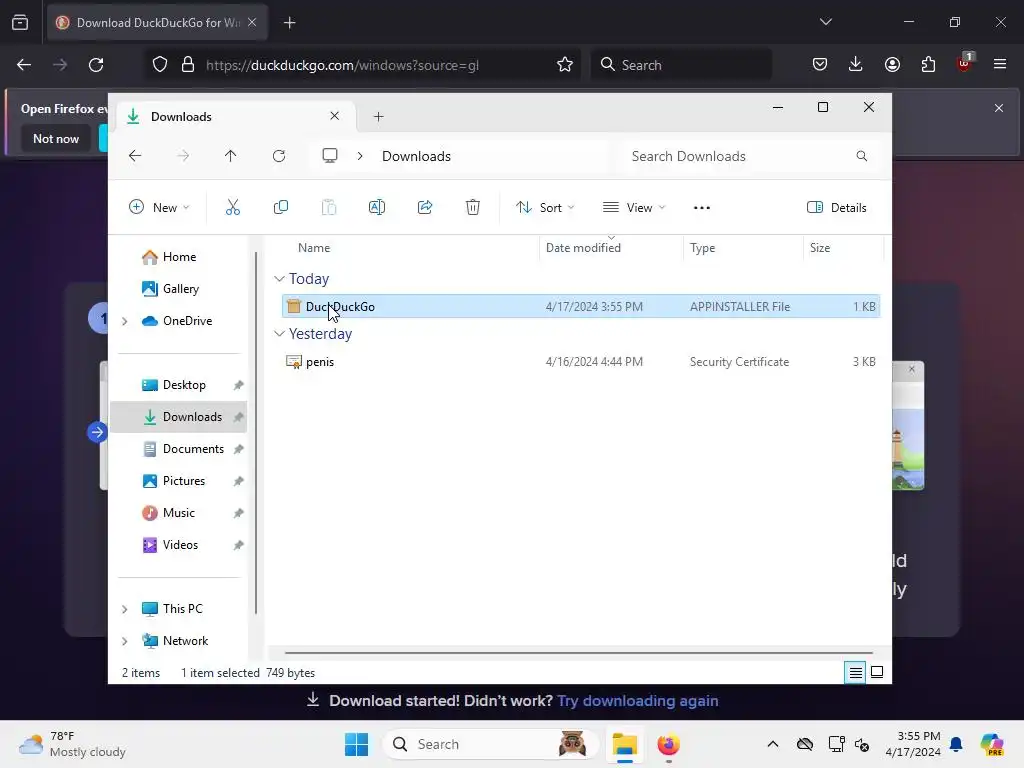Reload the Firefox page
Viewport: 1024px width, 768px height.
coord(96,65)
